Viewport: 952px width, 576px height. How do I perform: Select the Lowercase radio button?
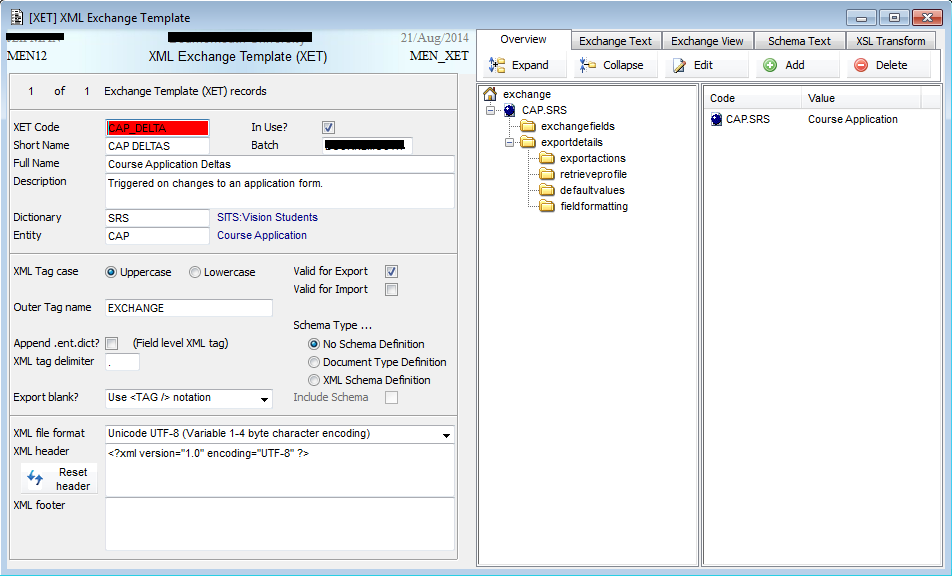coord(195,272)
